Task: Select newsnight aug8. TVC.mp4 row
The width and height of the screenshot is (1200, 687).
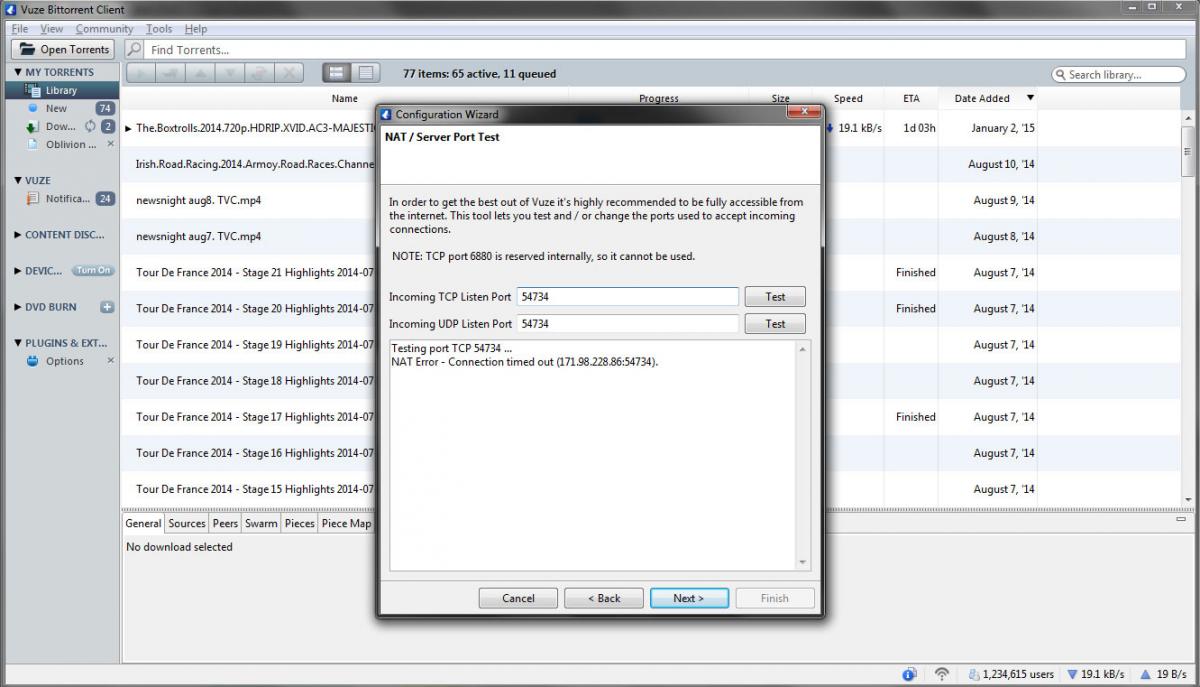Action: point(198,200)
